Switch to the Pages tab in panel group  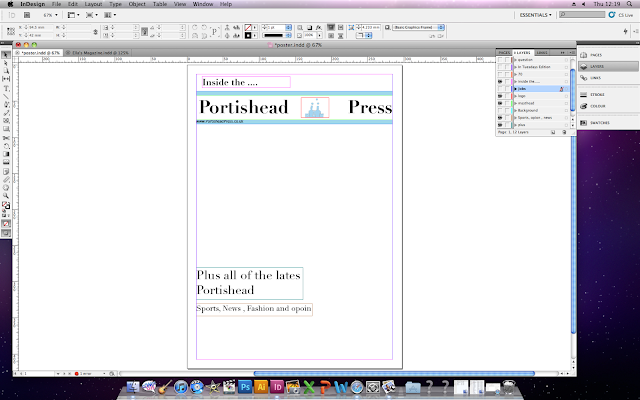tap(504, 53)
